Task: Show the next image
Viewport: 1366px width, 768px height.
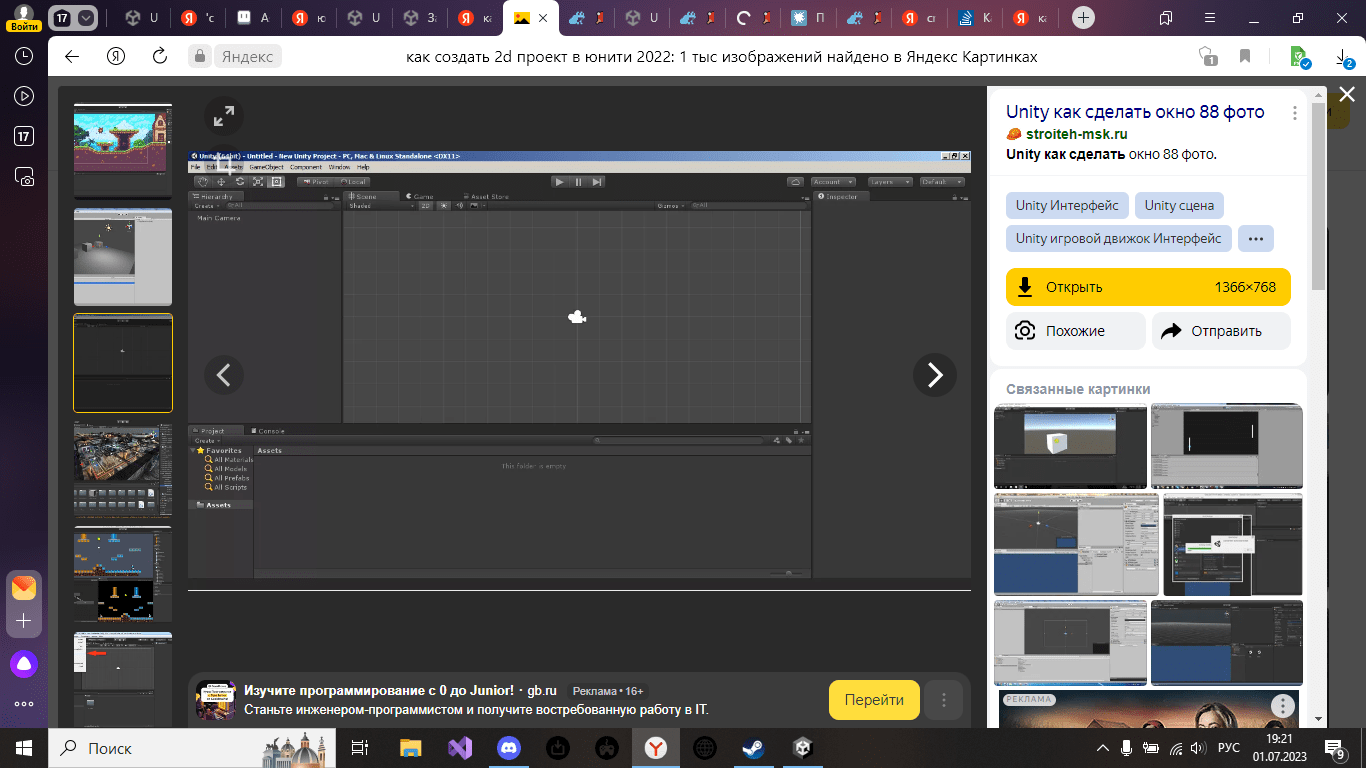Action: click(935, 375)
